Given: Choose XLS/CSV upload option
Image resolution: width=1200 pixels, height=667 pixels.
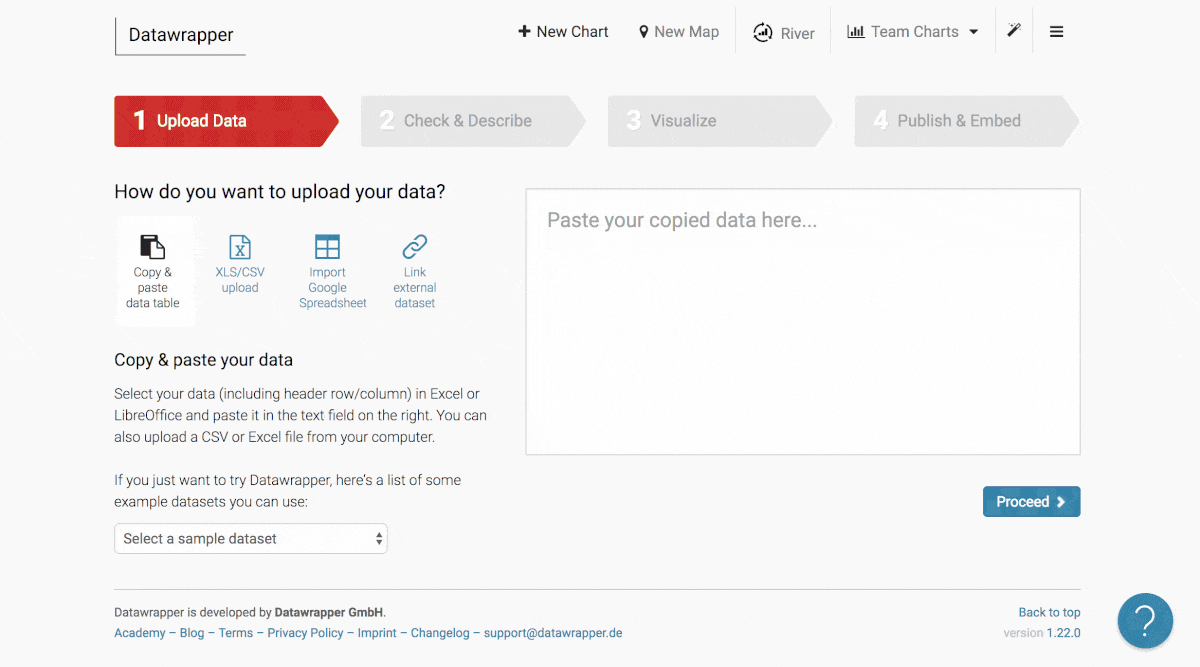Looking at the screenshot, I should pyautogui.click(x=240, y=265).
